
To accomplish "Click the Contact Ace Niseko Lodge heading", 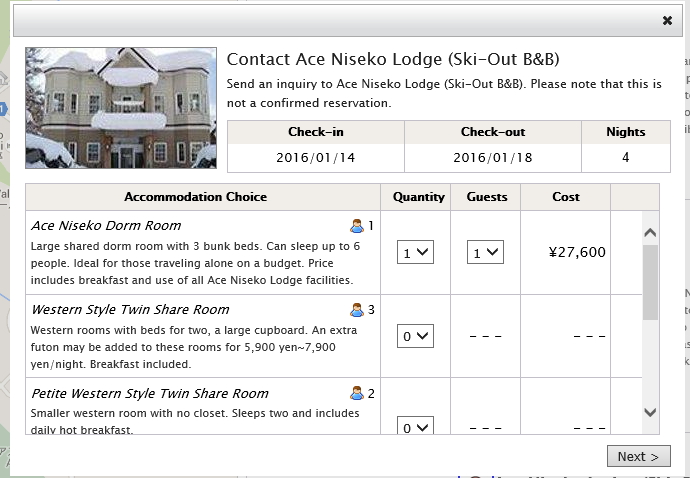I will (x=393, y=59).
